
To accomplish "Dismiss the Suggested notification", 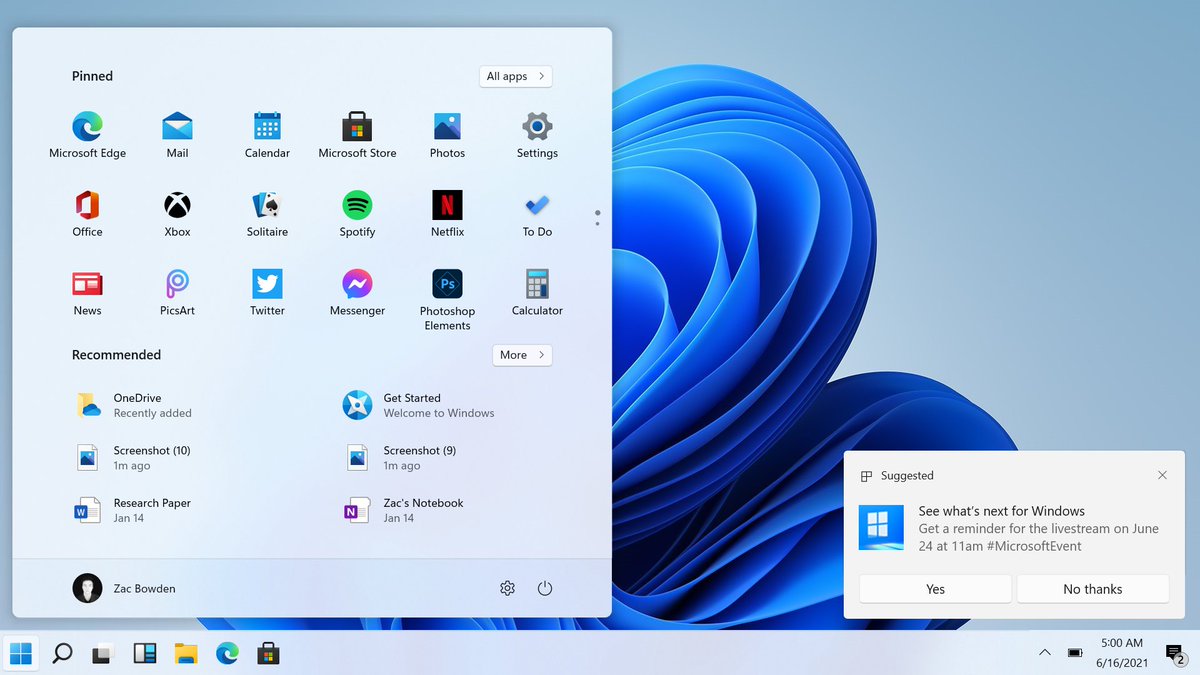I will [x=1162, y=475].
